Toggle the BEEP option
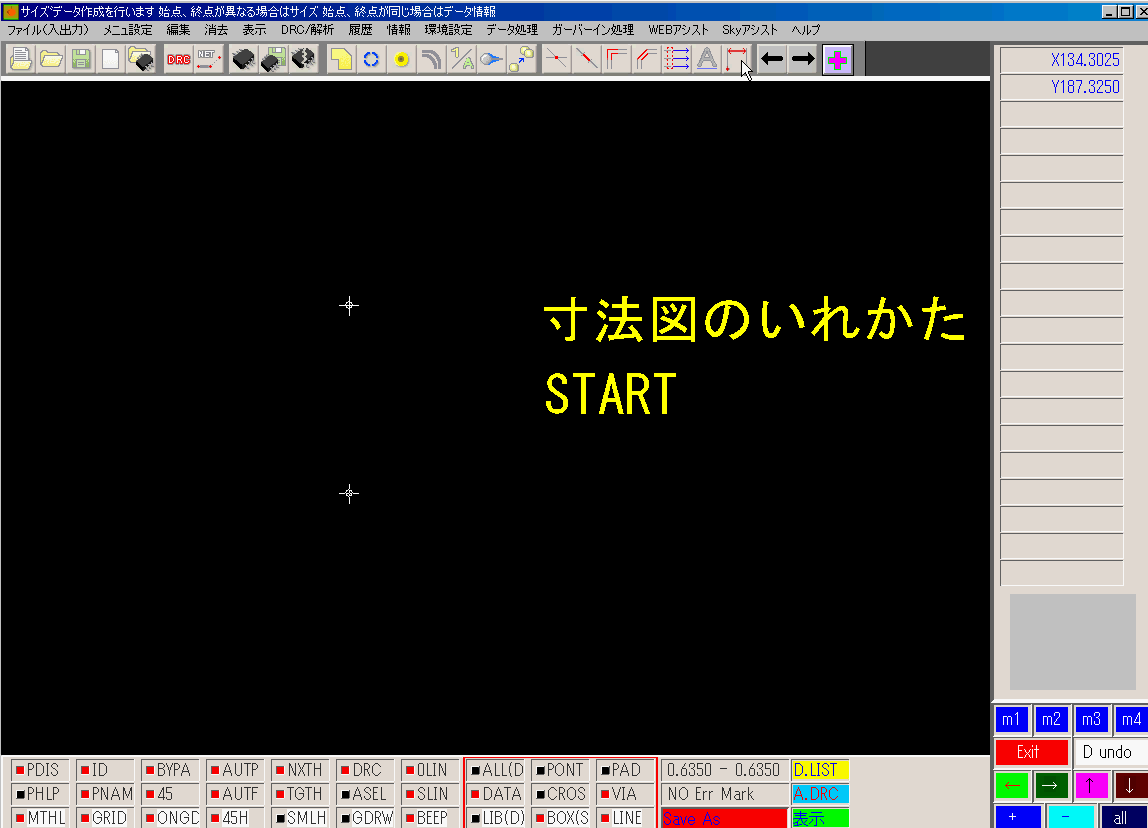The width and height of the screenshot is (1148, 828). click(x=430, y=818)
